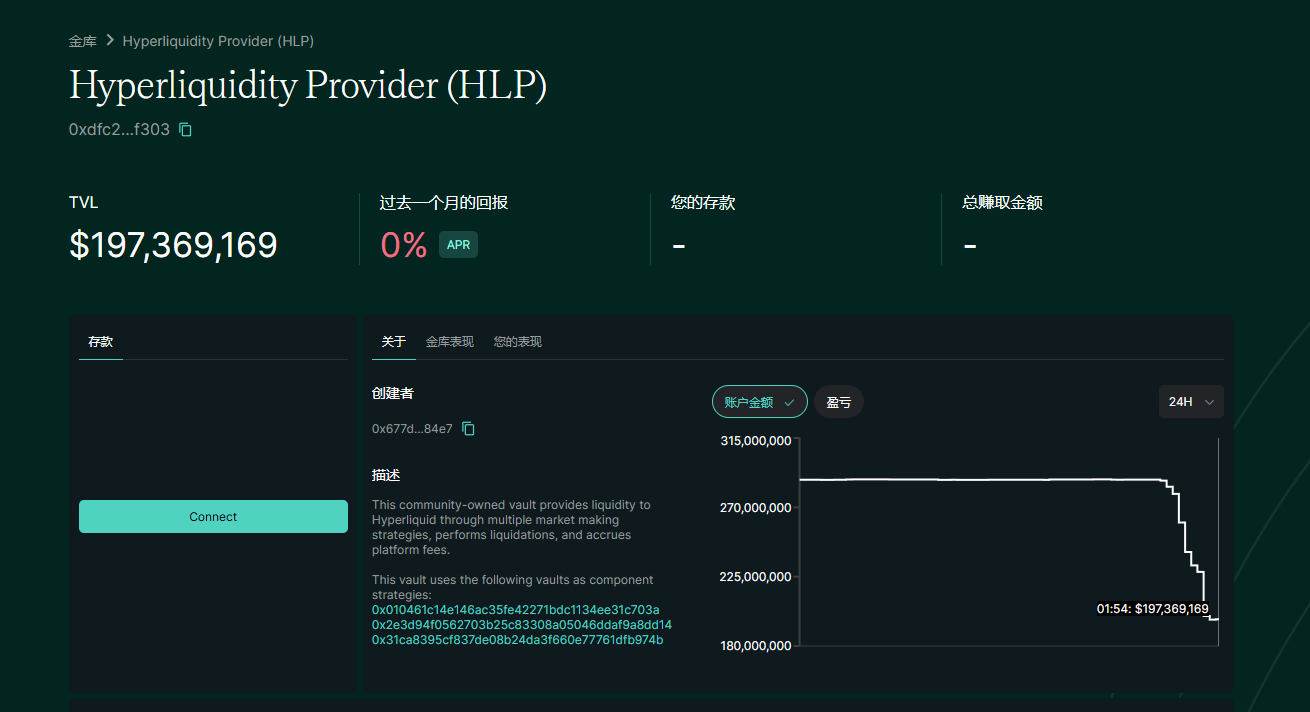Switch to the 金库表现 tab
The width and height of the screenshot is (1310, 712).
pyautogui.click(x=449, y=342)
